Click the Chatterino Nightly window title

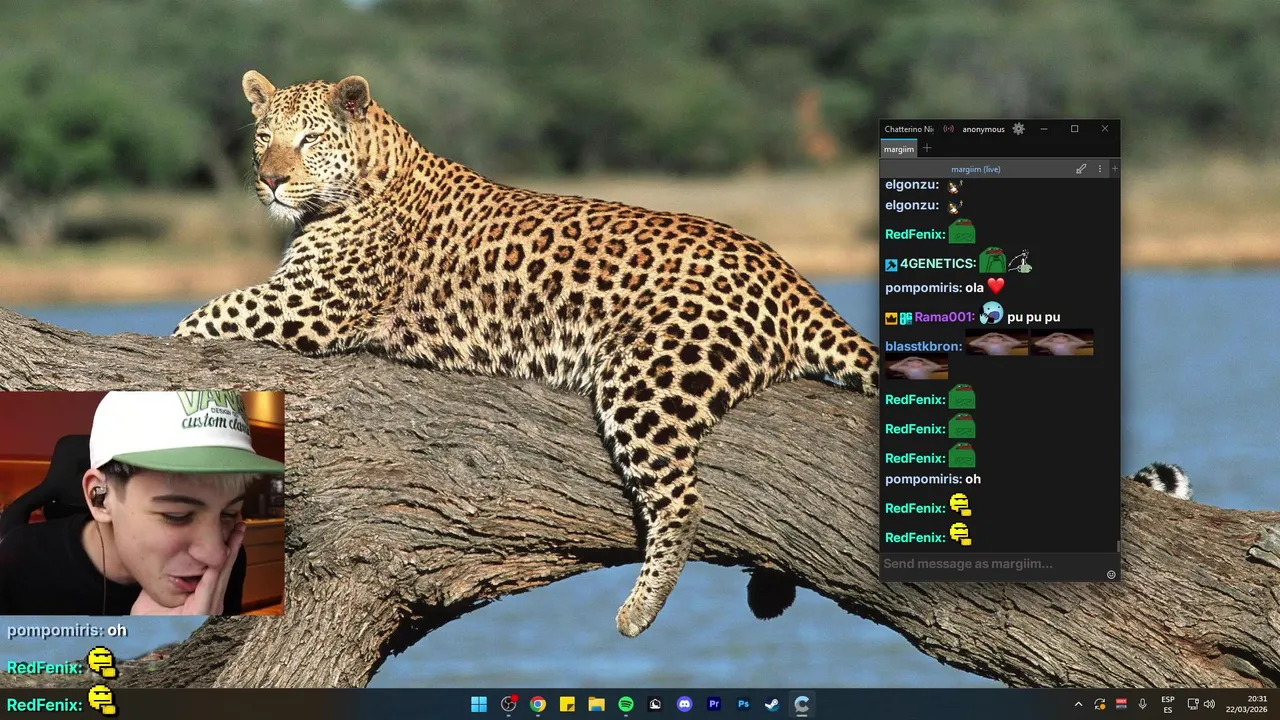909,129
